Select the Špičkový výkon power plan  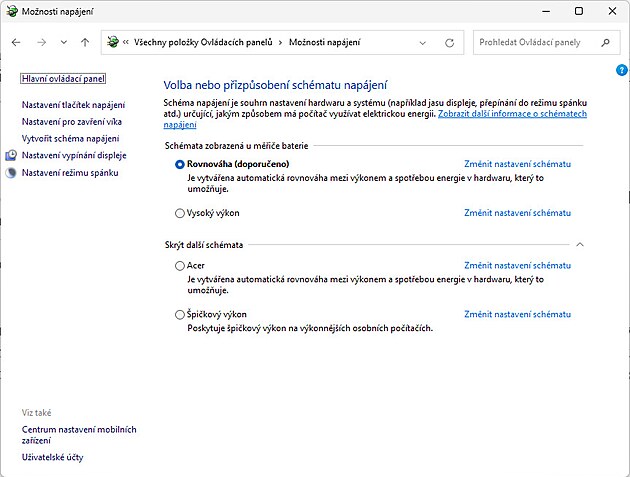click(180, 315)
